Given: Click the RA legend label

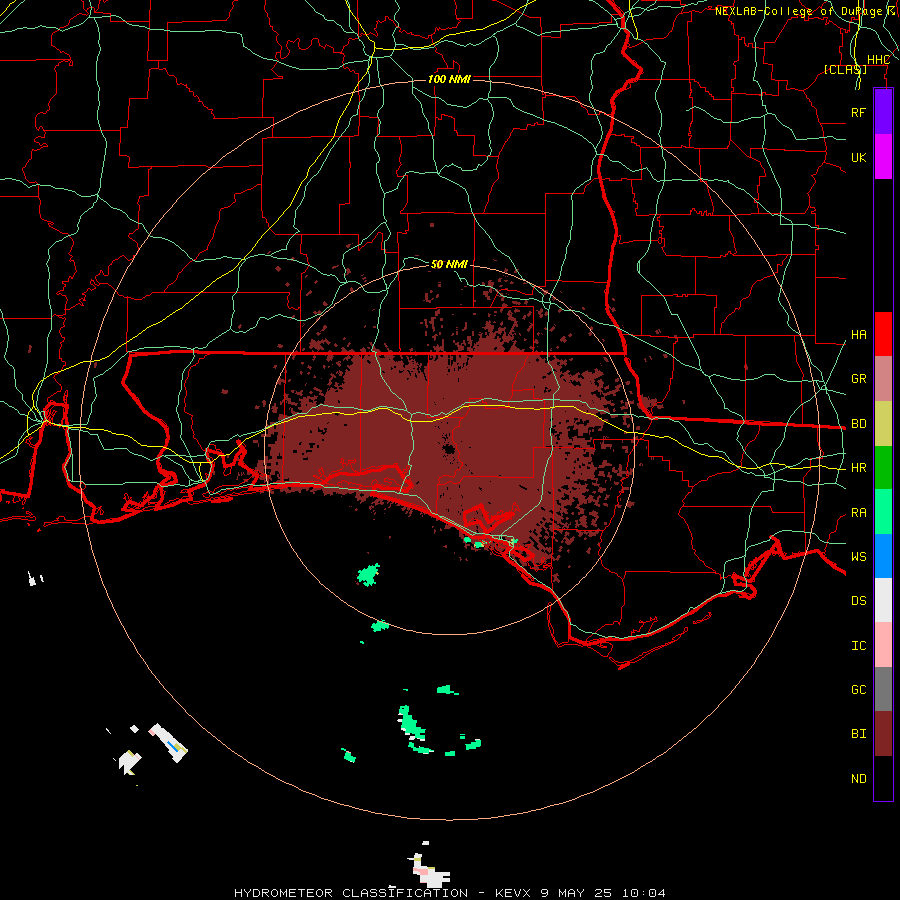Looking at the screenshot, I should [858, 513].
